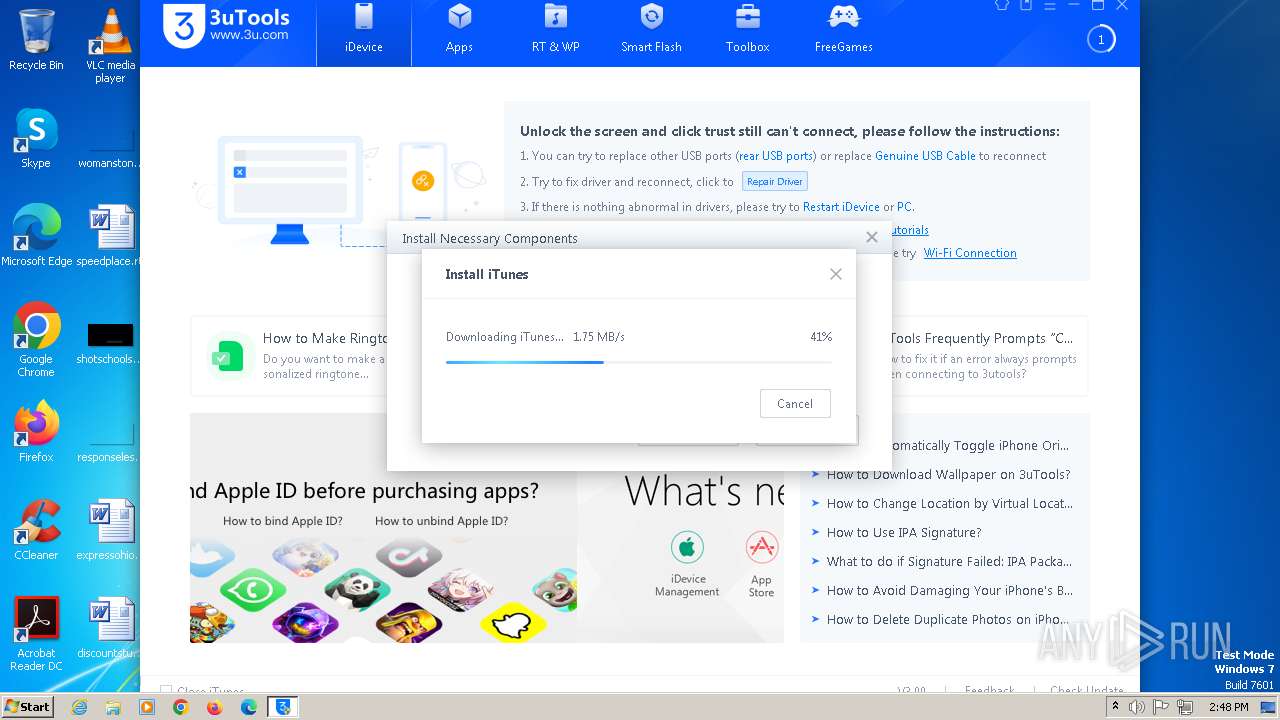Click the Snapchat app icon in banner
The height and width of the screenshot is (720, 1280).
pos(513,623)
